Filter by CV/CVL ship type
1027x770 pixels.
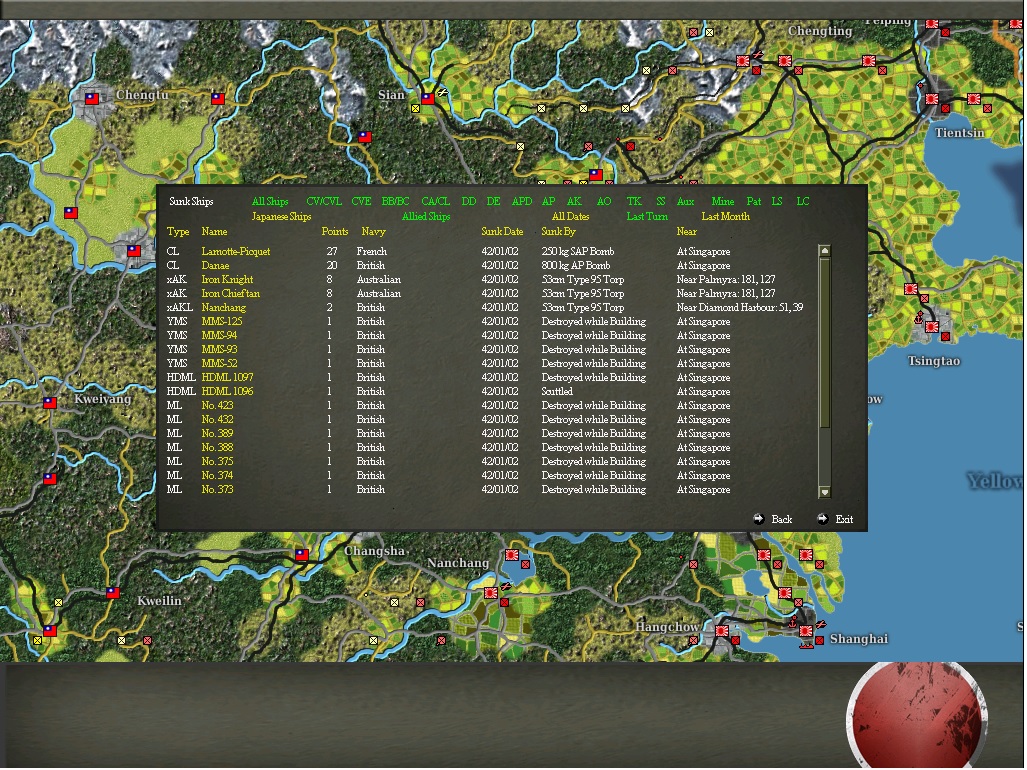point(324,202)
